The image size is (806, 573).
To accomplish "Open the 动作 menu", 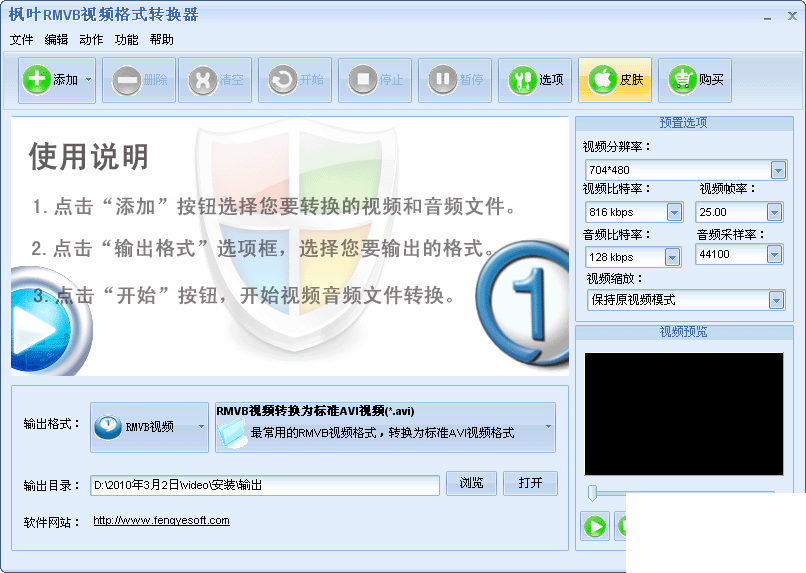I will tap(91, 40).
